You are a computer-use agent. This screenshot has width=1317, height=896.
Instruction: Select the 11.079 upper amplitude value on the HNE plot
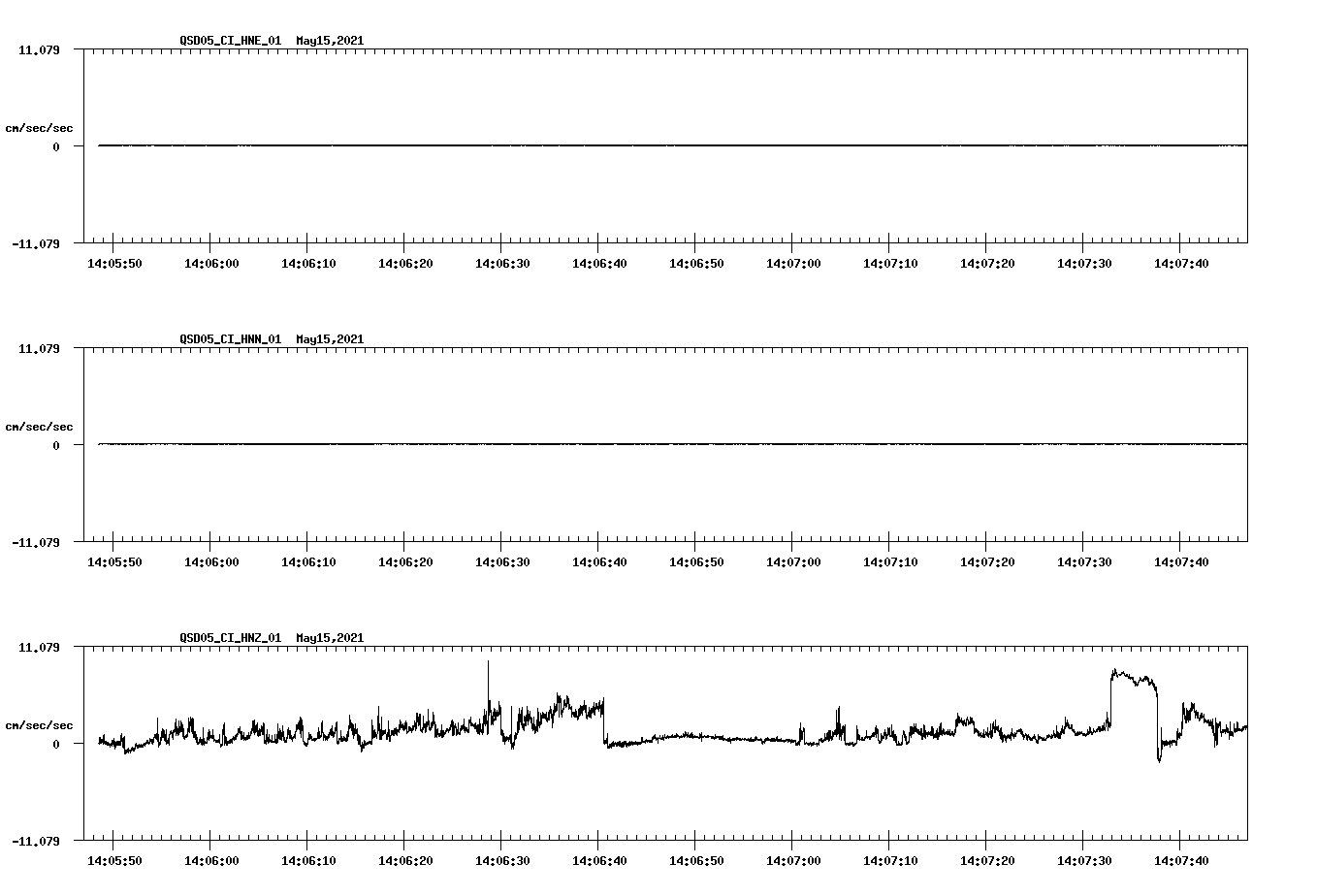pyautogui.click(x=40, y=48)
